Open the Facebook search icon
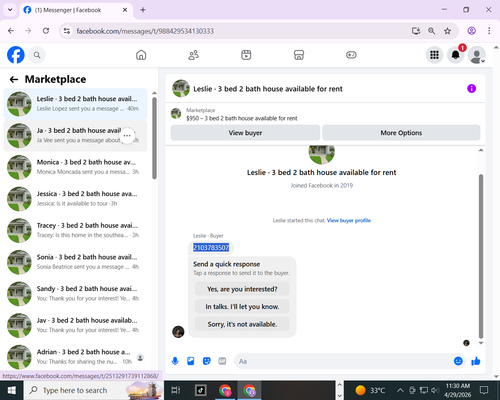Viewport: 500px width, 400px height. click(x=37, y=55)
